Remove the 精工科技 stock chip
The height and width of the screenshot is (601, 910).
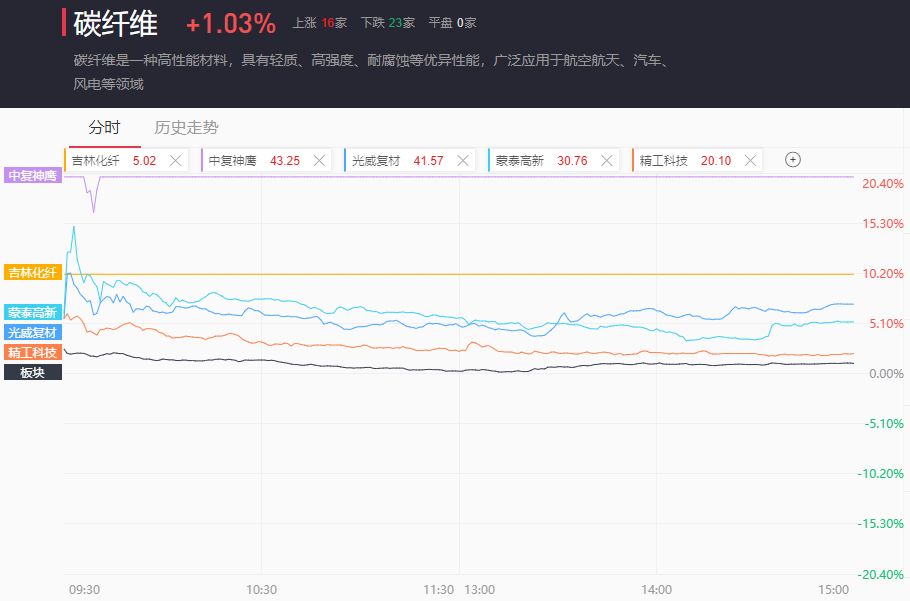(x=751, y=160)
